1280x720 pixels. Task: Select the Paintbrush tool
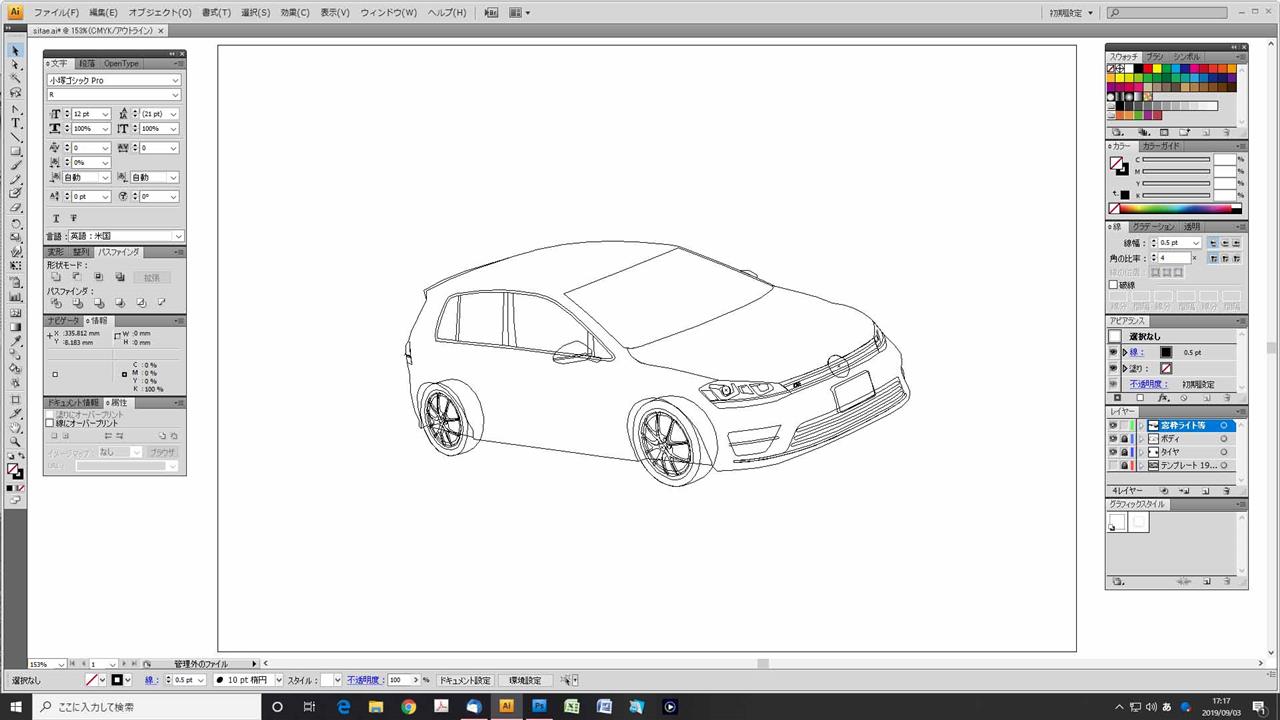[x=16, y=165]
